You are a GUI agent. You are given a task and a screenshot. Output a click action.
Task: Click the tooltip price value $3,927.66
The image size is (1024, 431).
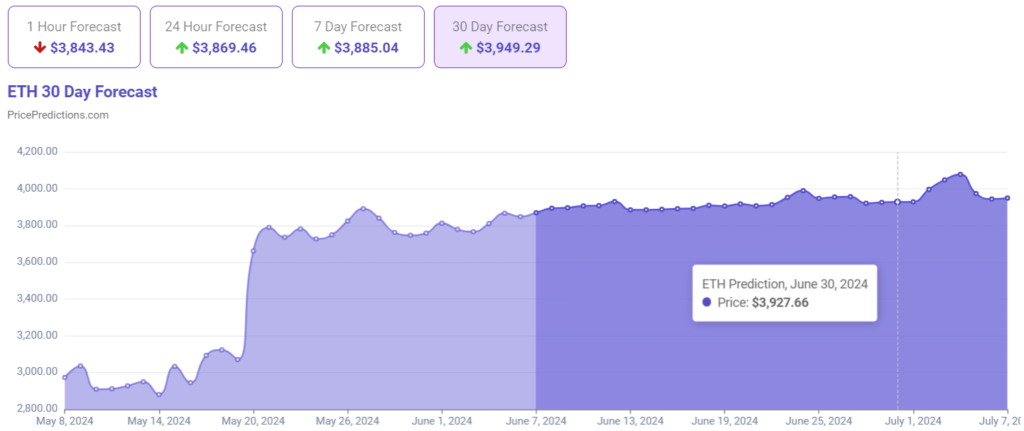780,302
